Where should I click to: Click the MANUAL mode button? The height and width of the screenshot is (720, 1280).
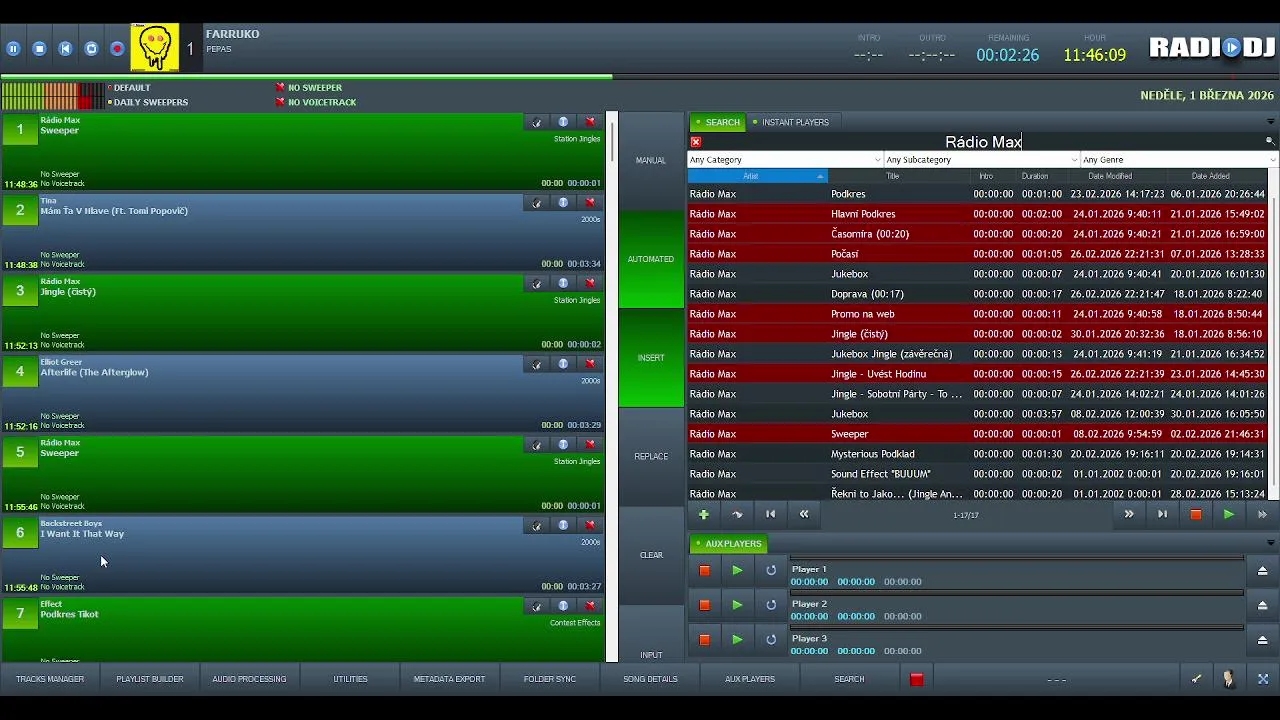tap(651, 160)
